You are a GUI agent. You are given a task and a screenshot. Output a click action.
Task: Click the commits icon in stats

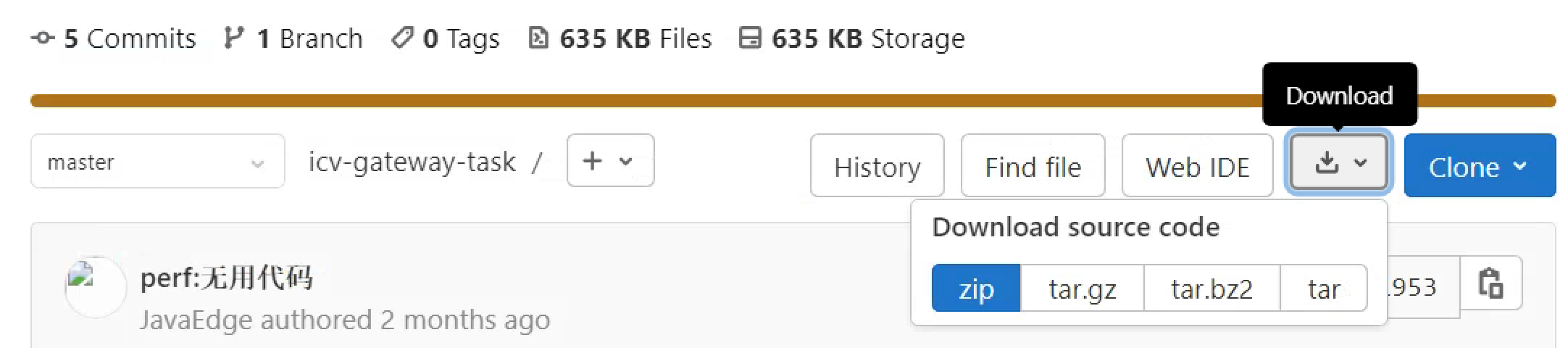pyautogui.click(x=43, y=38)
